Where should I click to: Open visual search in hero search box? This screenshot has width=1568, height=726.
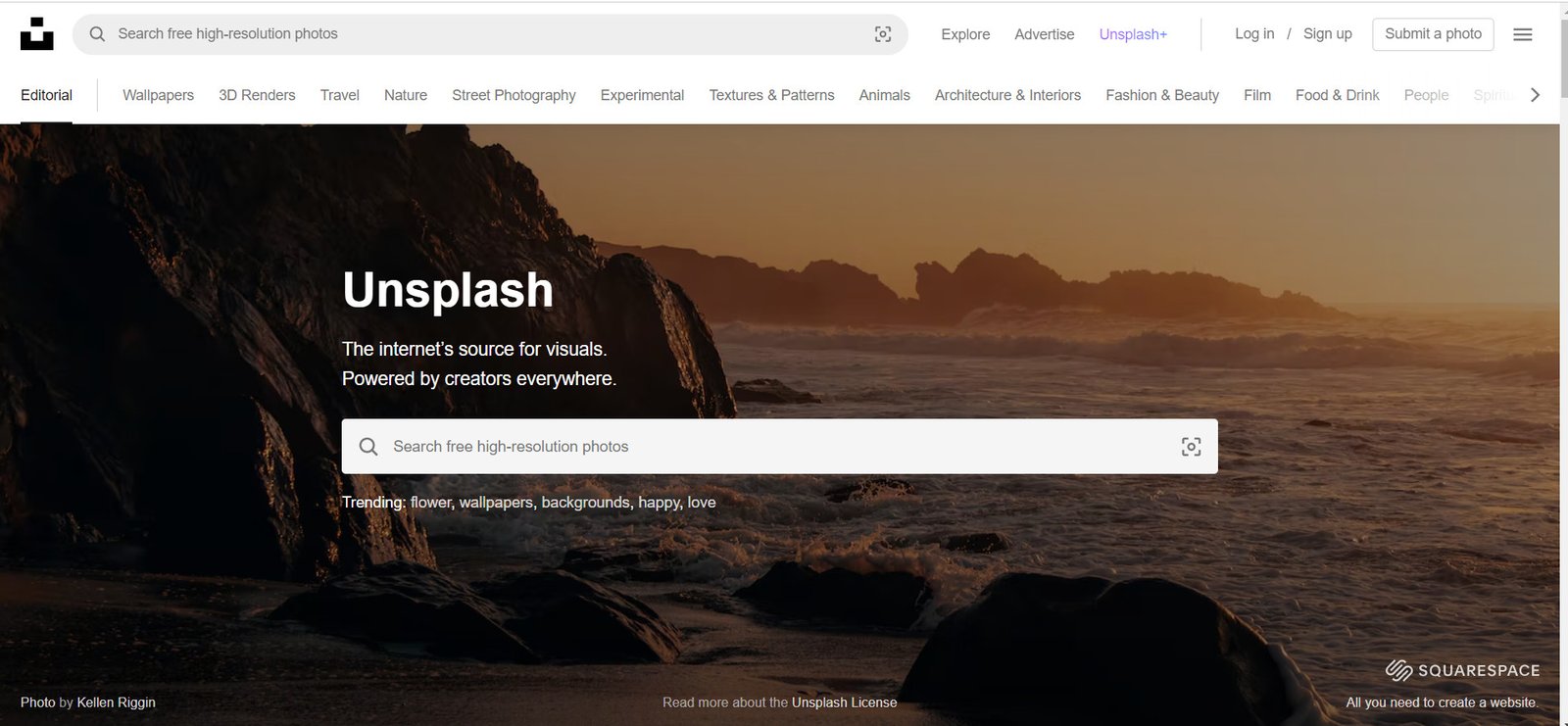point(1191,447)
